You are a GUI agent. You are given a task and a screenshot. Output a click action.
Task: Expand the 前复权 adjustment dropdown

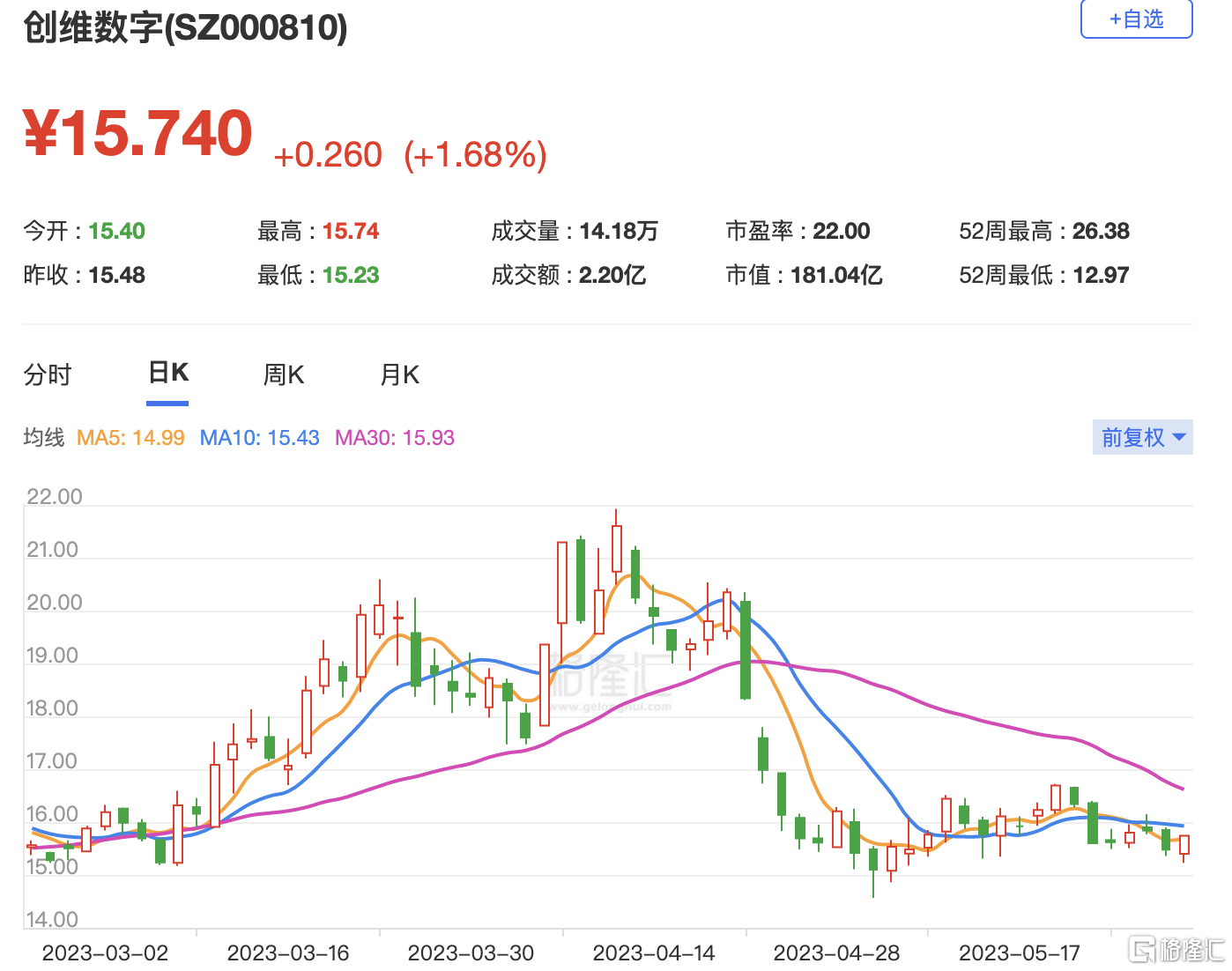[1142, 437]
